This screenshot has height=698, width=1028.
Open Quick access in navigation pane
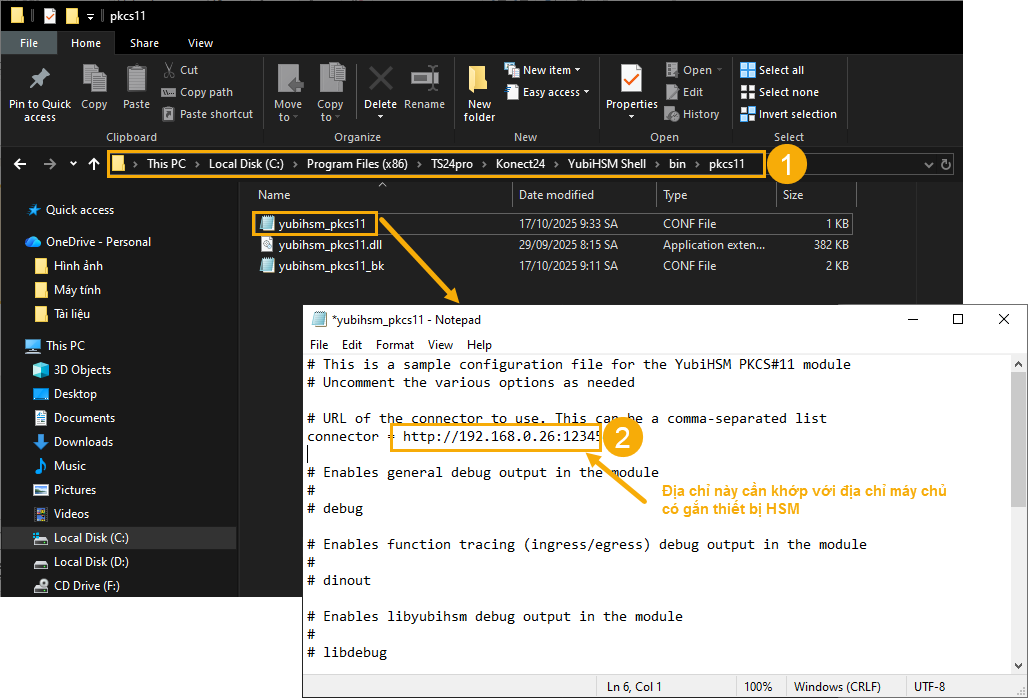(79, 210)
